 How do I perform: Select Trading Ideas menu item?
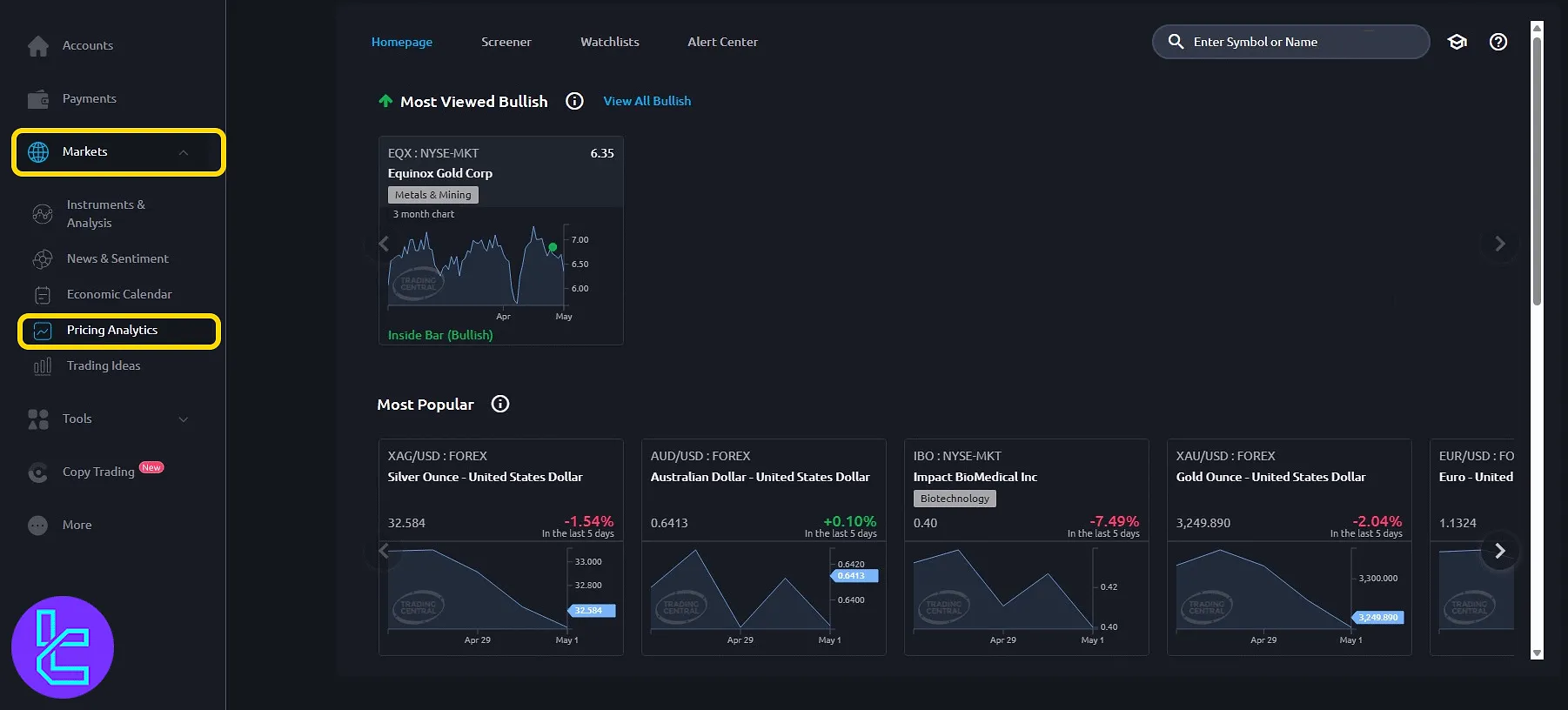[x=104, y=366]
